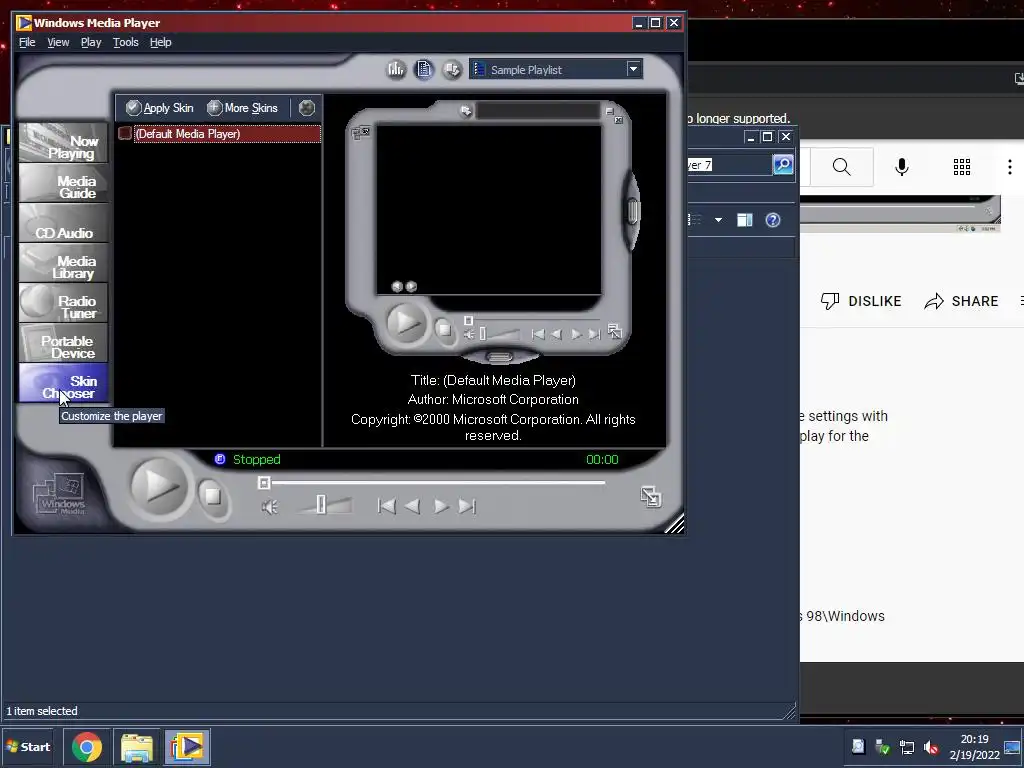Open the Tools menu
1024x768 pixels.
point(125,42)
